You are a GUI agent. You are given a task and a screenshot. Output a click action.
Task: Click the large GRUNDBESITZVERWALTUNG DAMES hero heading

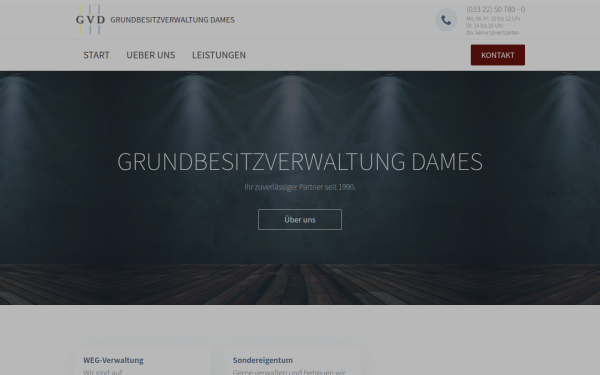click(300, 161)
